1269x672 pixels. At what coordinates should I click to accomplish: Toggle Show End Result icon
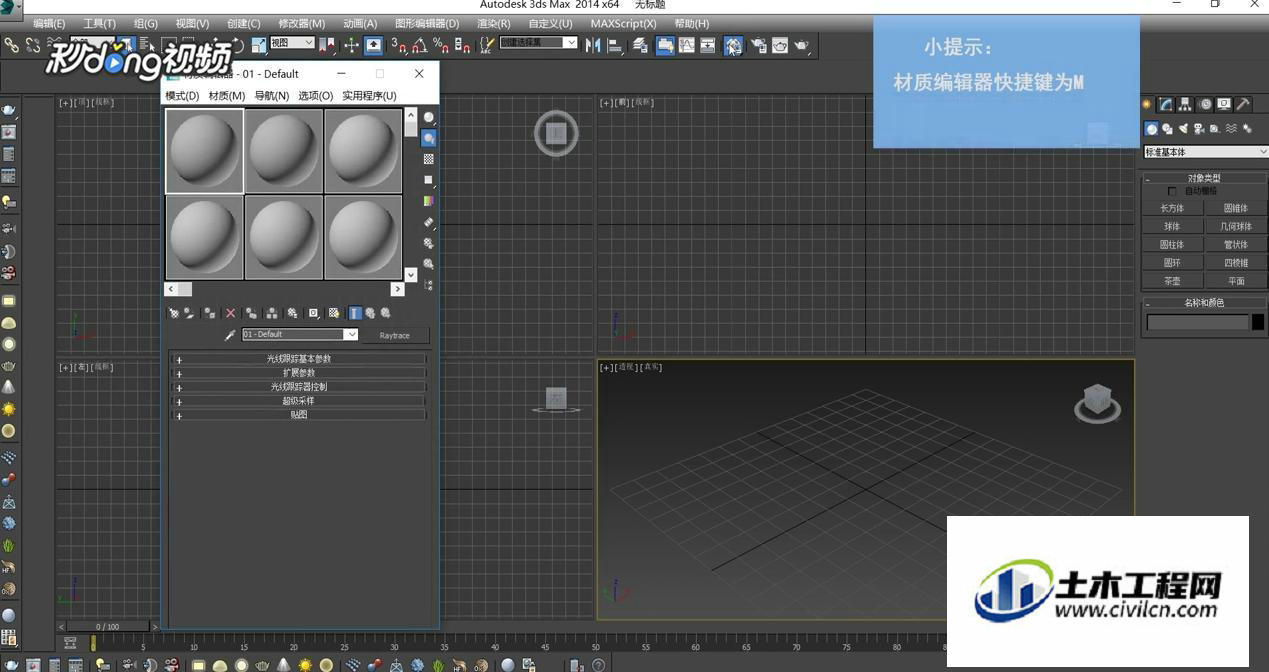pyautogui.click(x=355, y=313)
